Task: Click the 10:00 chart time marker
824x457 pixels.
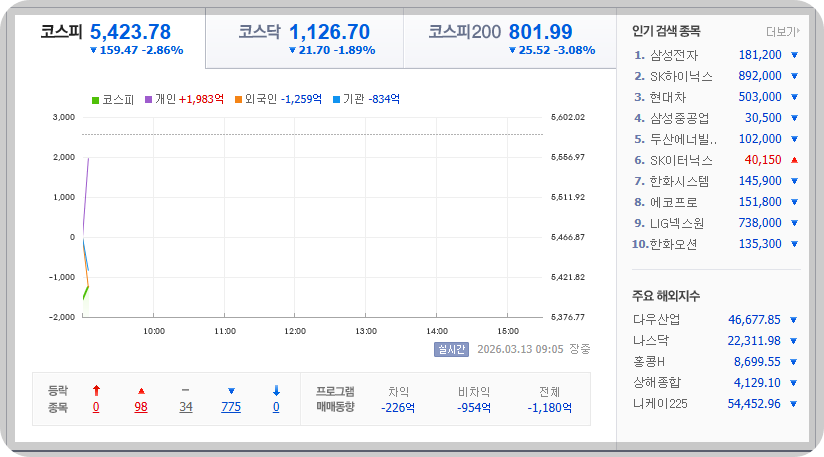Action: 154,331
